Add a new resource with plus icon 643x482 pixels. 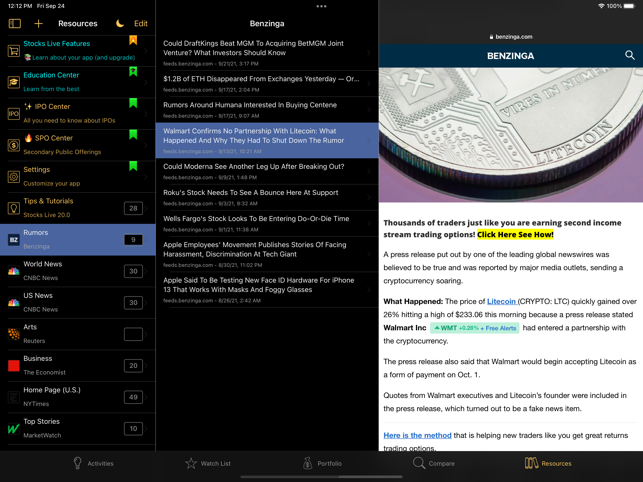pyautogui.click(x=39, y=23)
